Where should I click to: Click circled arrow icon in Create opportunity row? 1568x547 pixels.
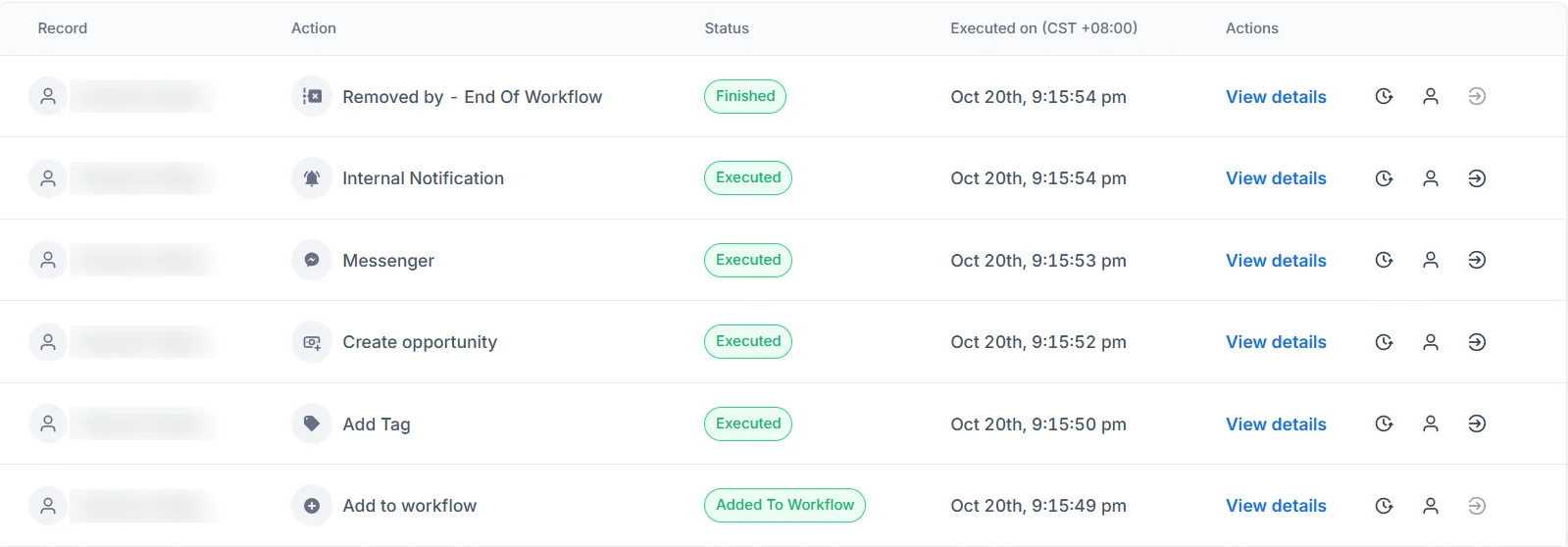1477,342
